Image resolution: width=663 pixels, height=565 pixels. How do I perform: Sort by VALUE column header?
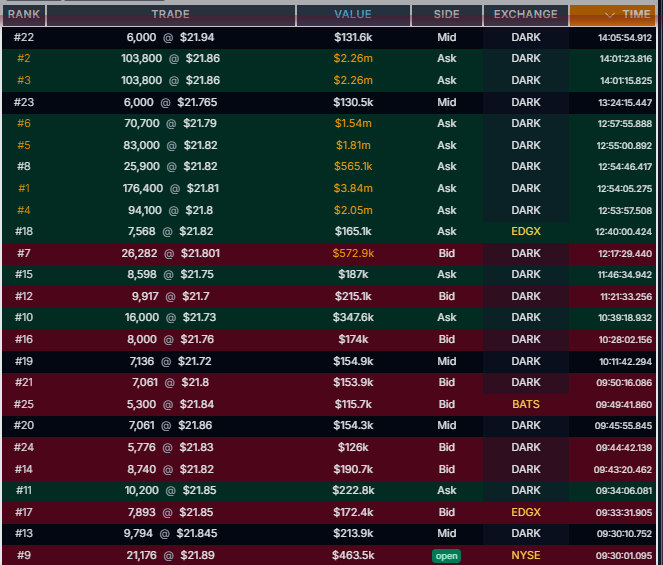pyautogui.click(x=353, y=14)
